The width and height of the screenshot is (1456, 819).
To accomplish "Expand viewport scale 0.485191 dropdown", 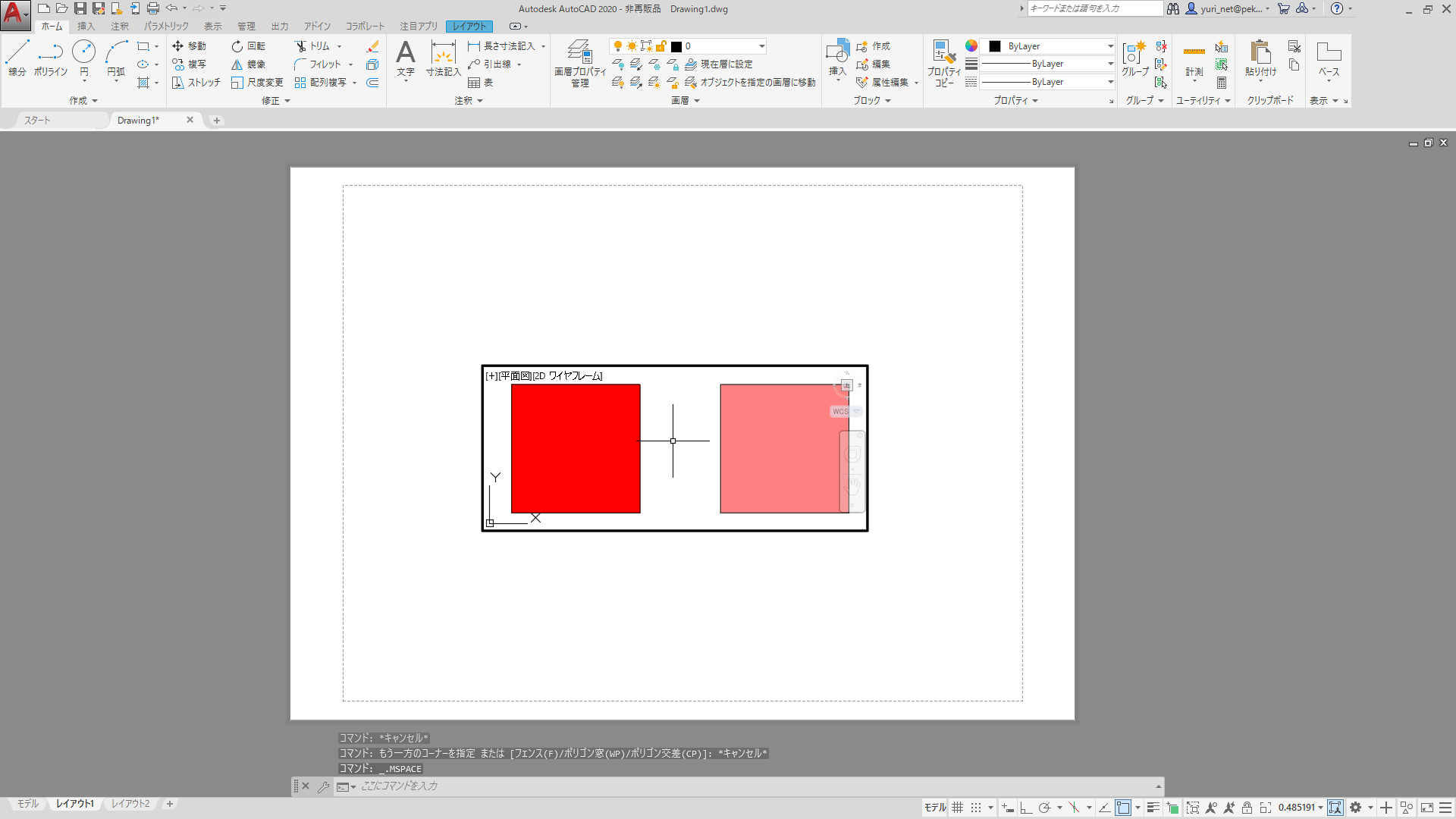I will 1320,808.
